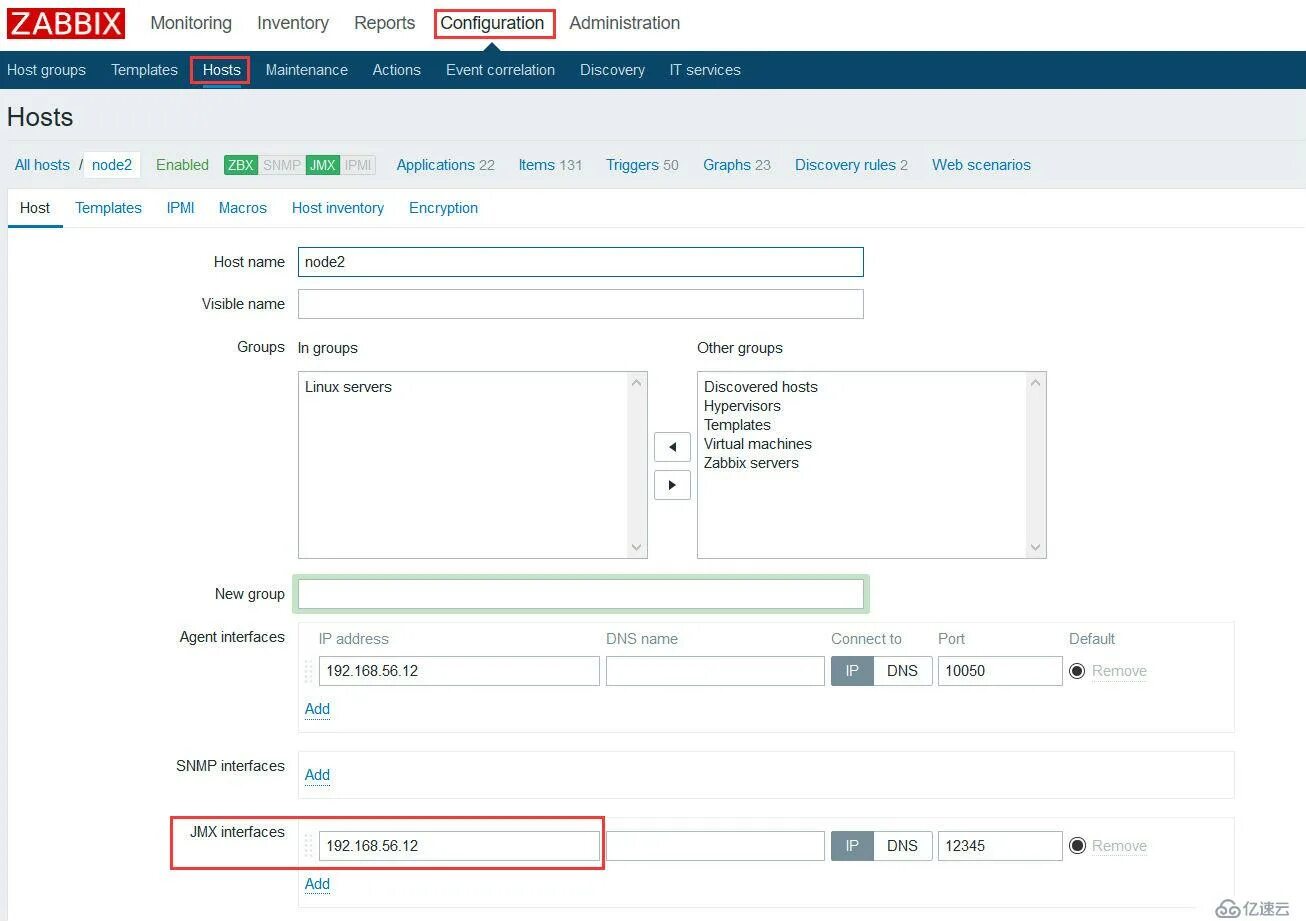This screenshot has width=1306, height=921.
Task: Edit Agent interface port 10050 field
Action: (x=1000, y=671)
